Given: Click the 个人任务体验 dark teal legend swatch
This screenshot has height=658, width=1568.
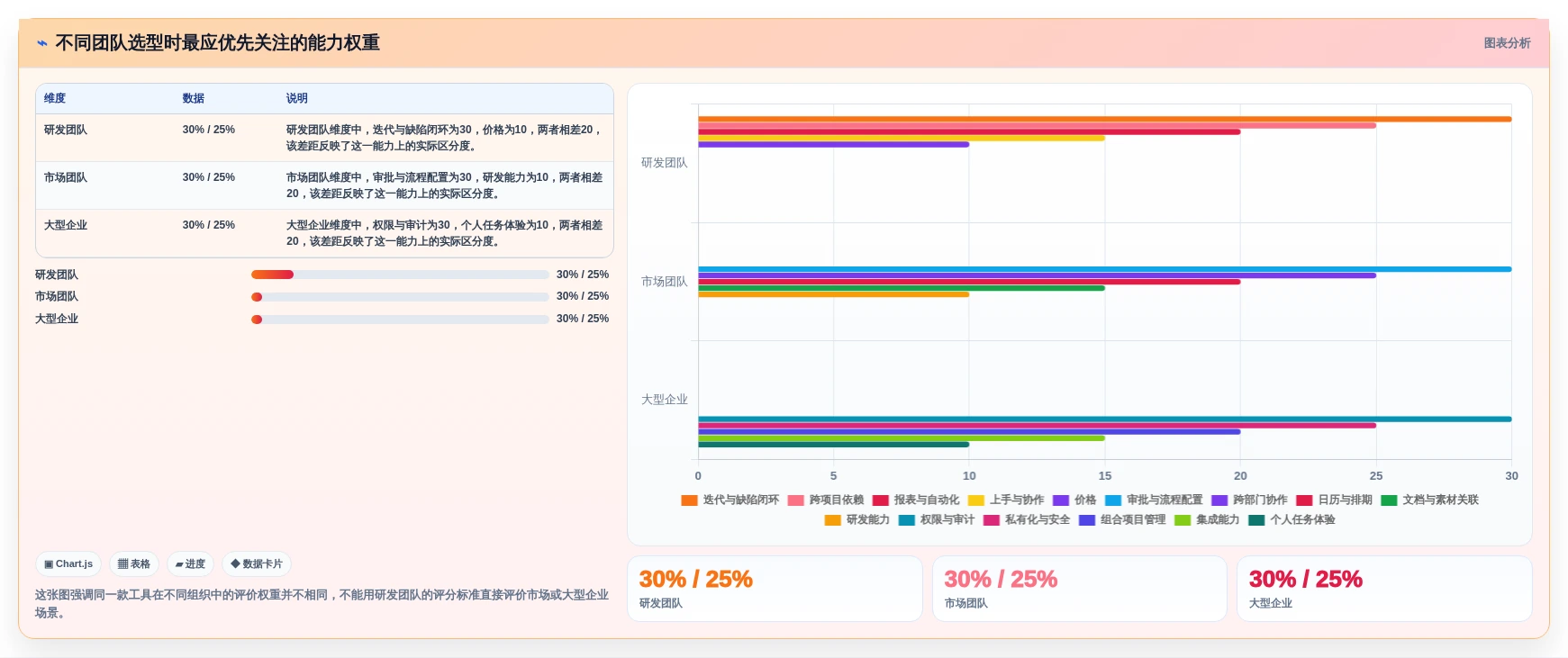Looking at the screenshot, I should pos(1256,520).
